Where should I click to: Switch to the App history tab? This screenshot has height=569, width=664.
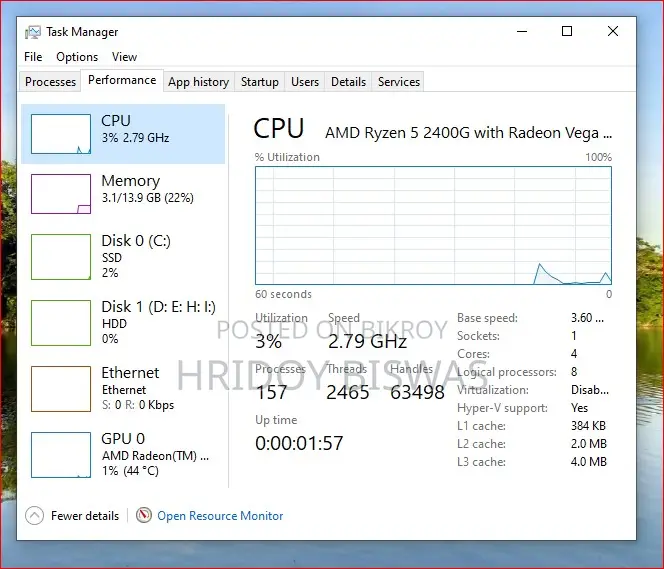click(199, 82)
